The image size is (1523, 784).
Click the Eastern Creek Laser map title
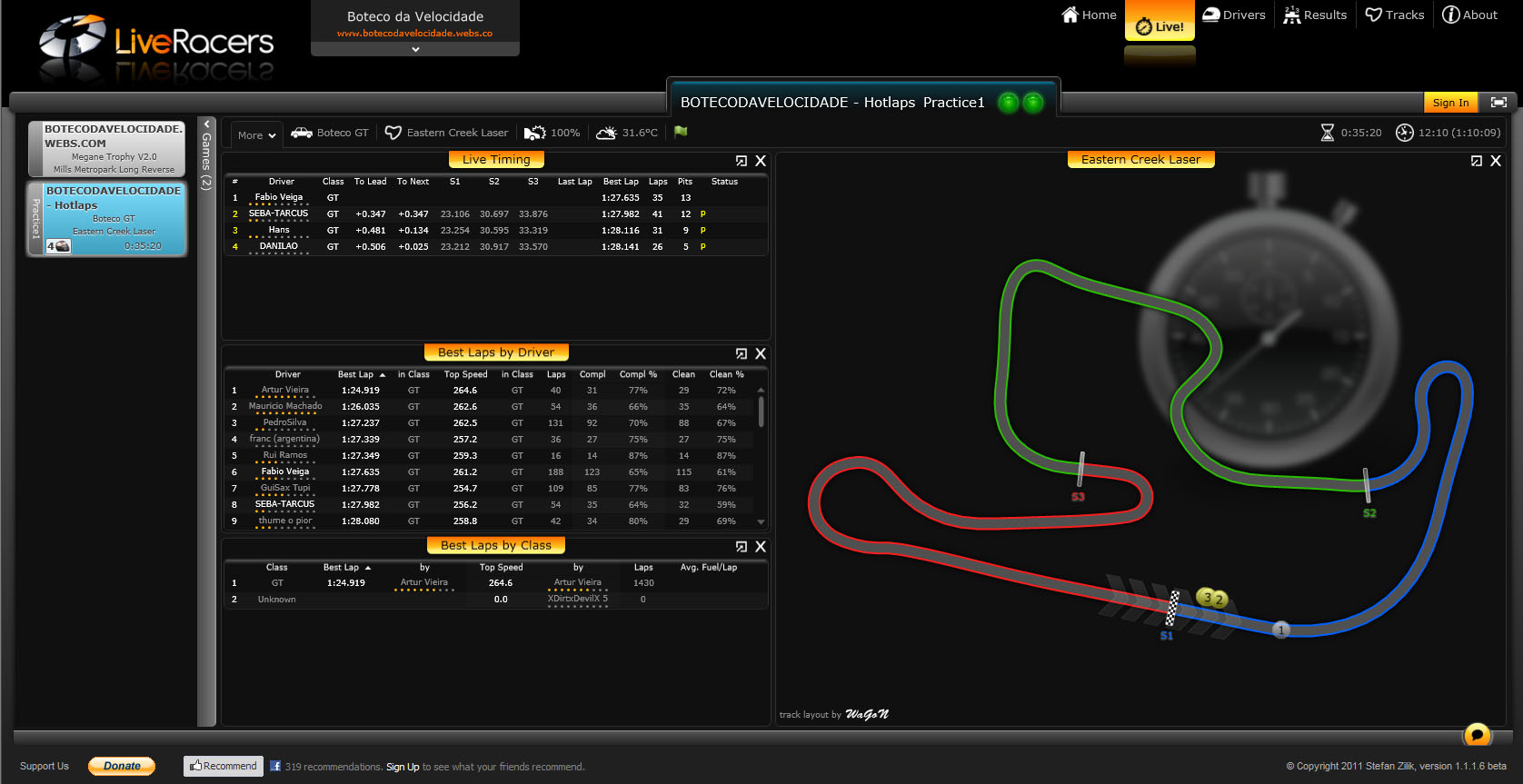[x=1140, y=160]
